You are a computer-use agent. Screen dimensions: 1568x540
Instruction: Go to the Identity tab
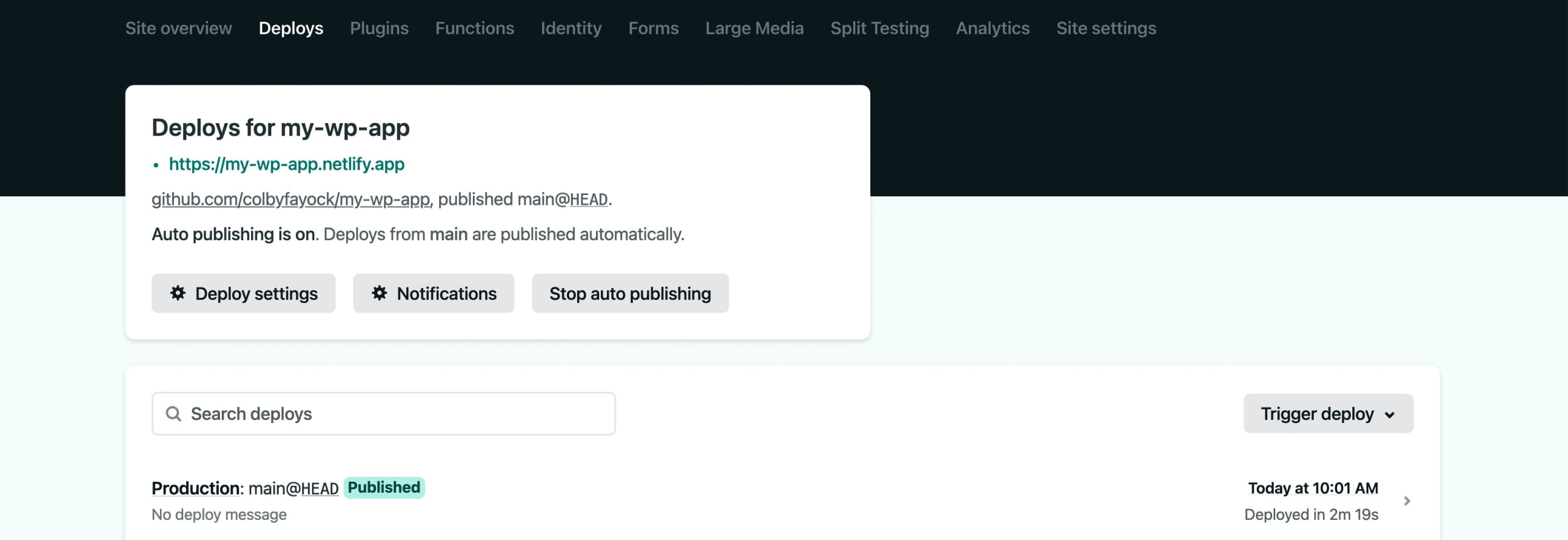(x=571, y=28)
